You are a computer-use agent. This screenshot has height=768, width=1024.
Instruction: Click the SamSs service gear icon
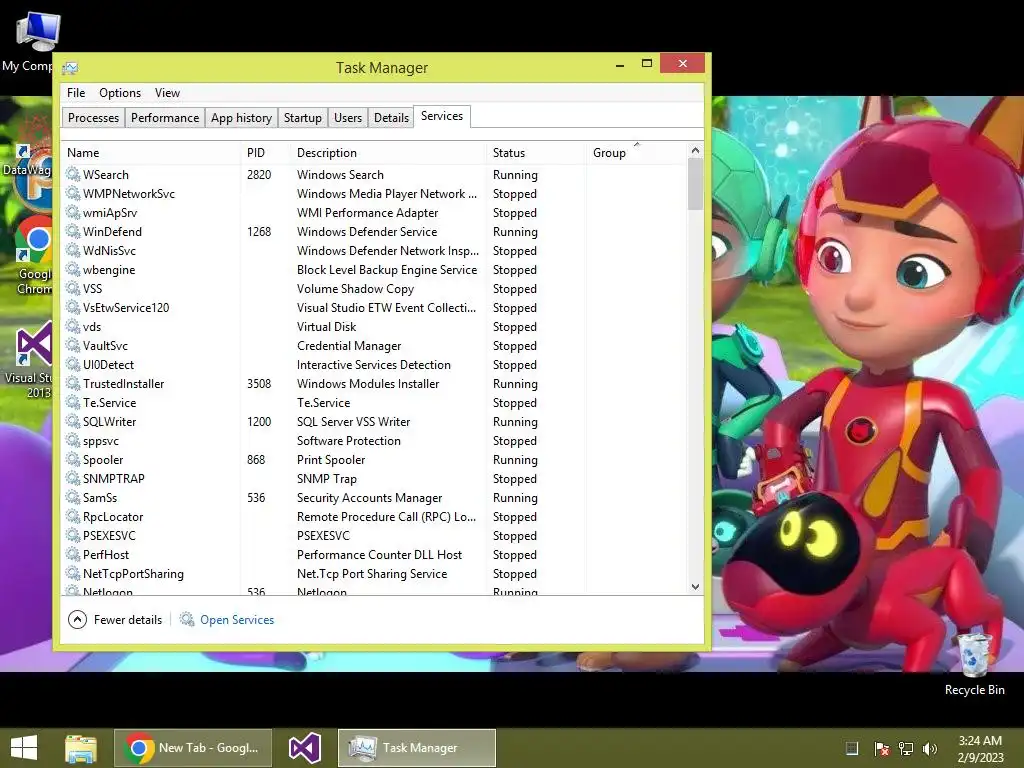pyautogui.click(x=72, y=498)
